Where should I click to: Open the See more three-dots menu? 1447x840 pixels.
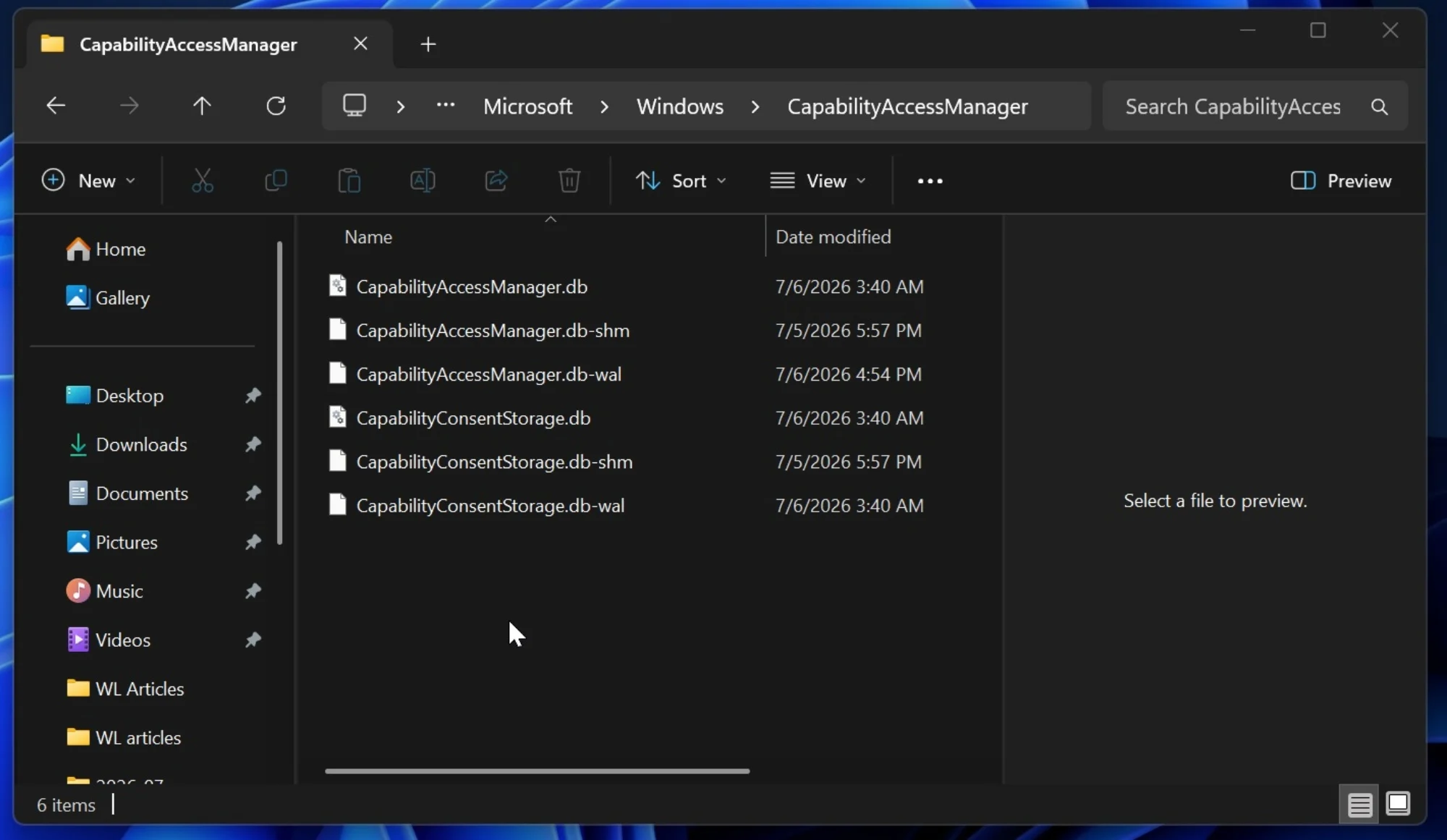[930, 181]
